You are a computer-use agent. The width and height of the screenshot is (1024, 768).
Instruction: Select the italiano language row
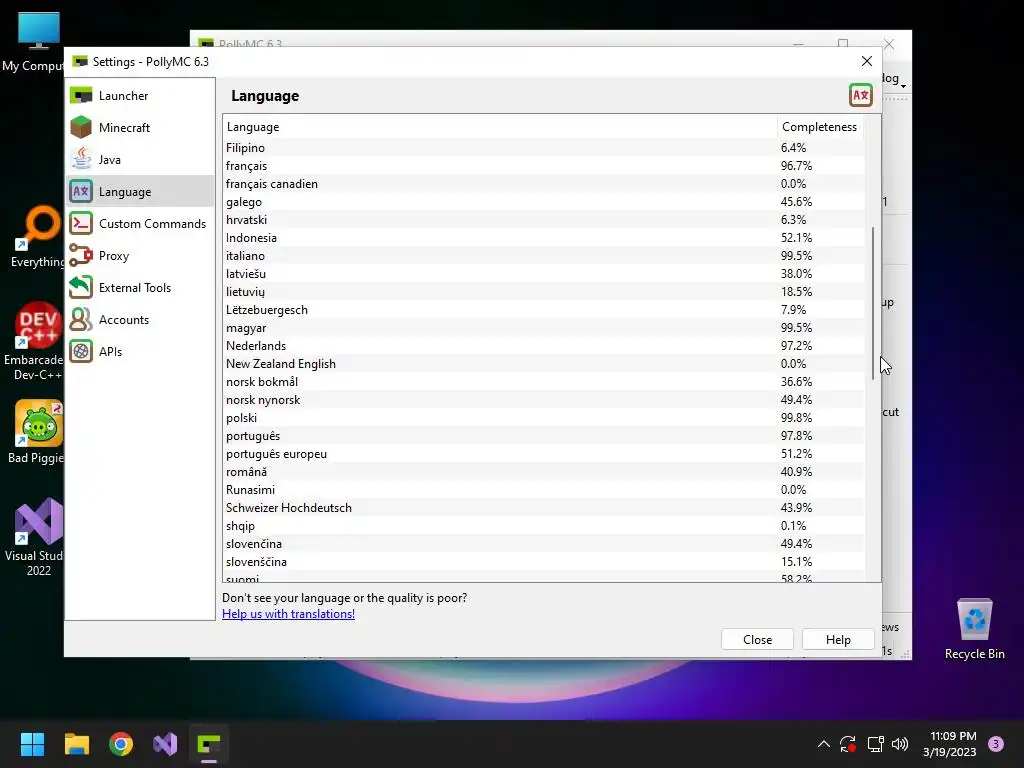pyautogui.click(x=544, y=256)
